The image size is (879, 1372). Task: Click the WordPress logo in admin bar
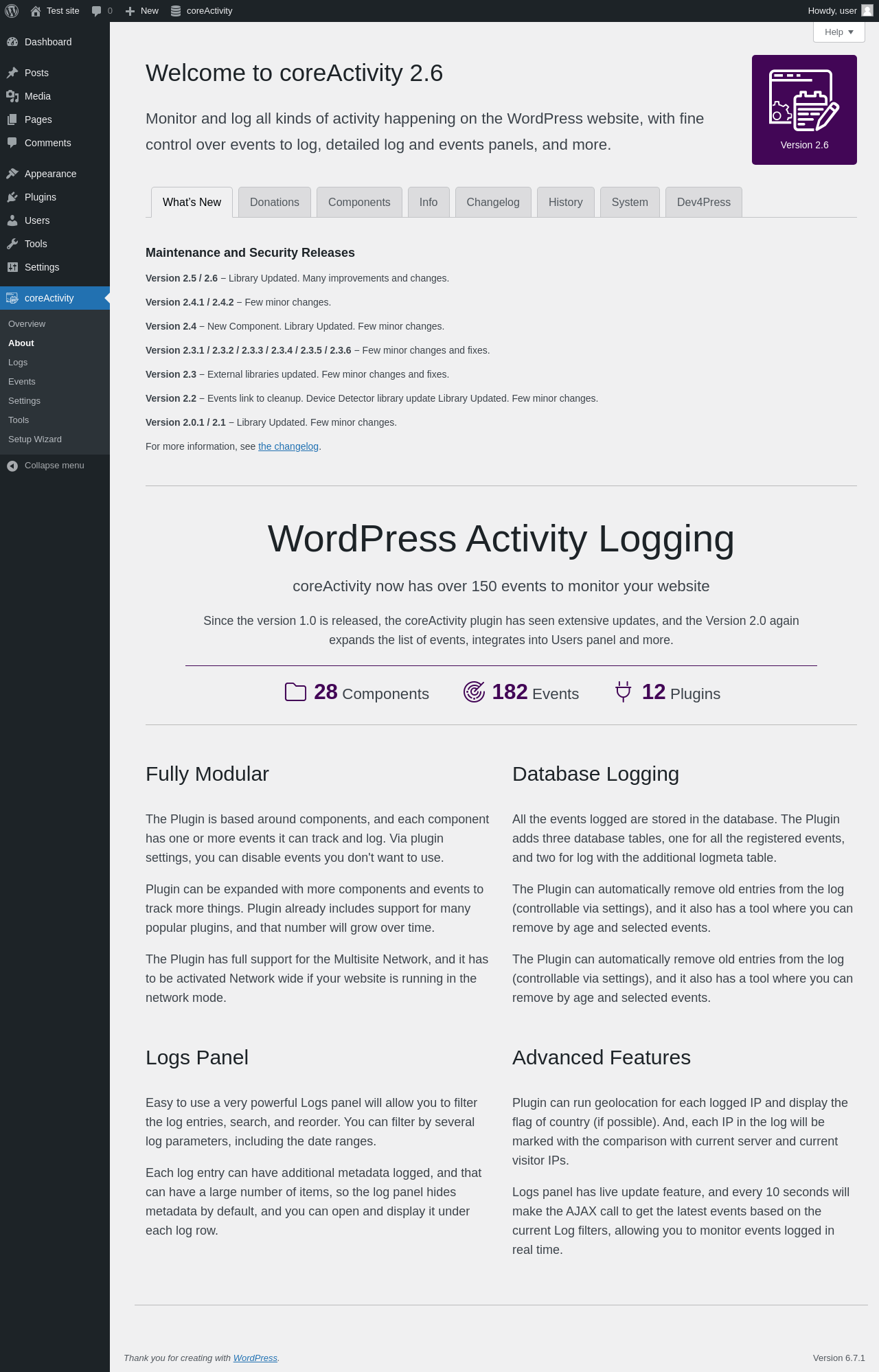12,11
